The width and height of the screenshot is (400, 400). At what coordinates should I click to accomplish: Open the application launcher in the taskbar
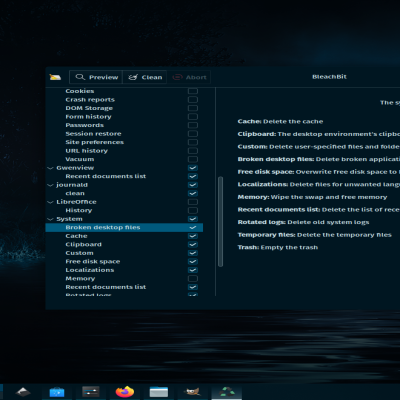pos(23,392)
